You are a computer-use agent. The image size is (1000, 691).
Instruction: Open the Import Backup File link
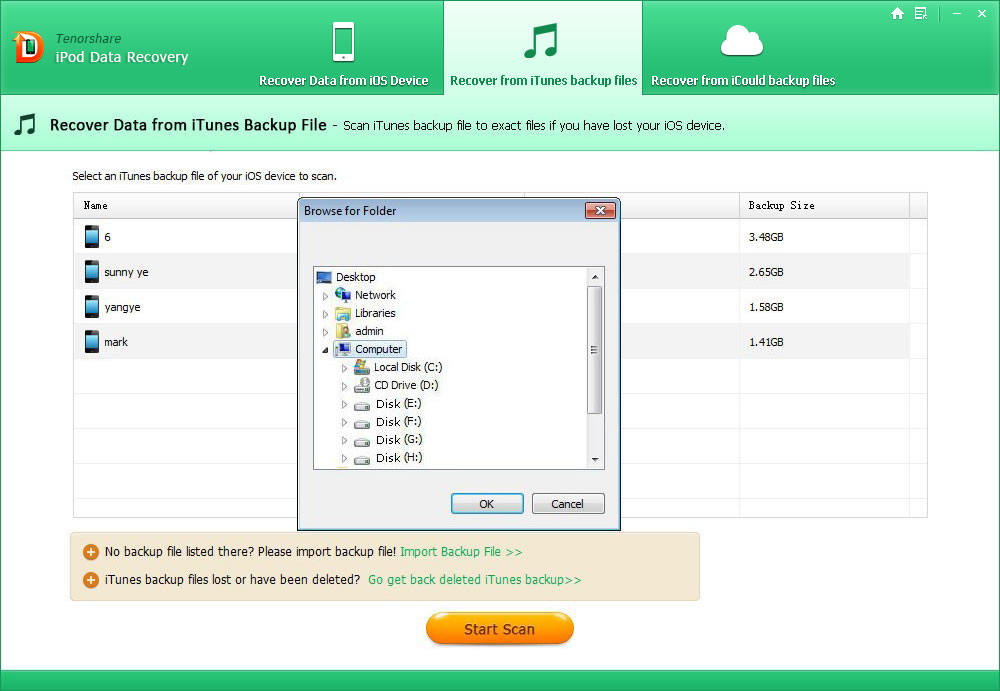click(x=461, y=552)
